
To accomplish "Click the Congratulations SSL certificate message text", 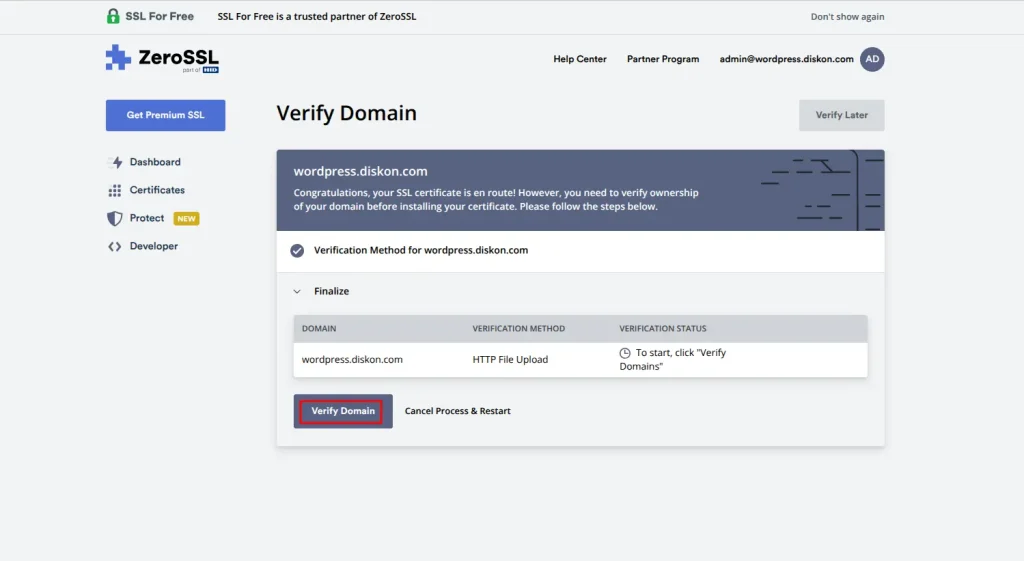I will 496,199.
